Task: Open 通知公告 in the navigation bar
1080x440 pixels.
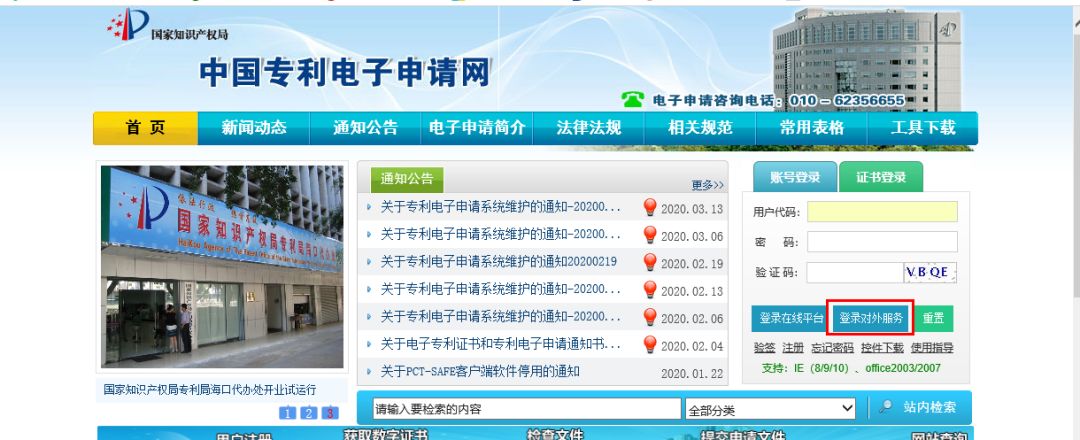Action: coord(365,128)
